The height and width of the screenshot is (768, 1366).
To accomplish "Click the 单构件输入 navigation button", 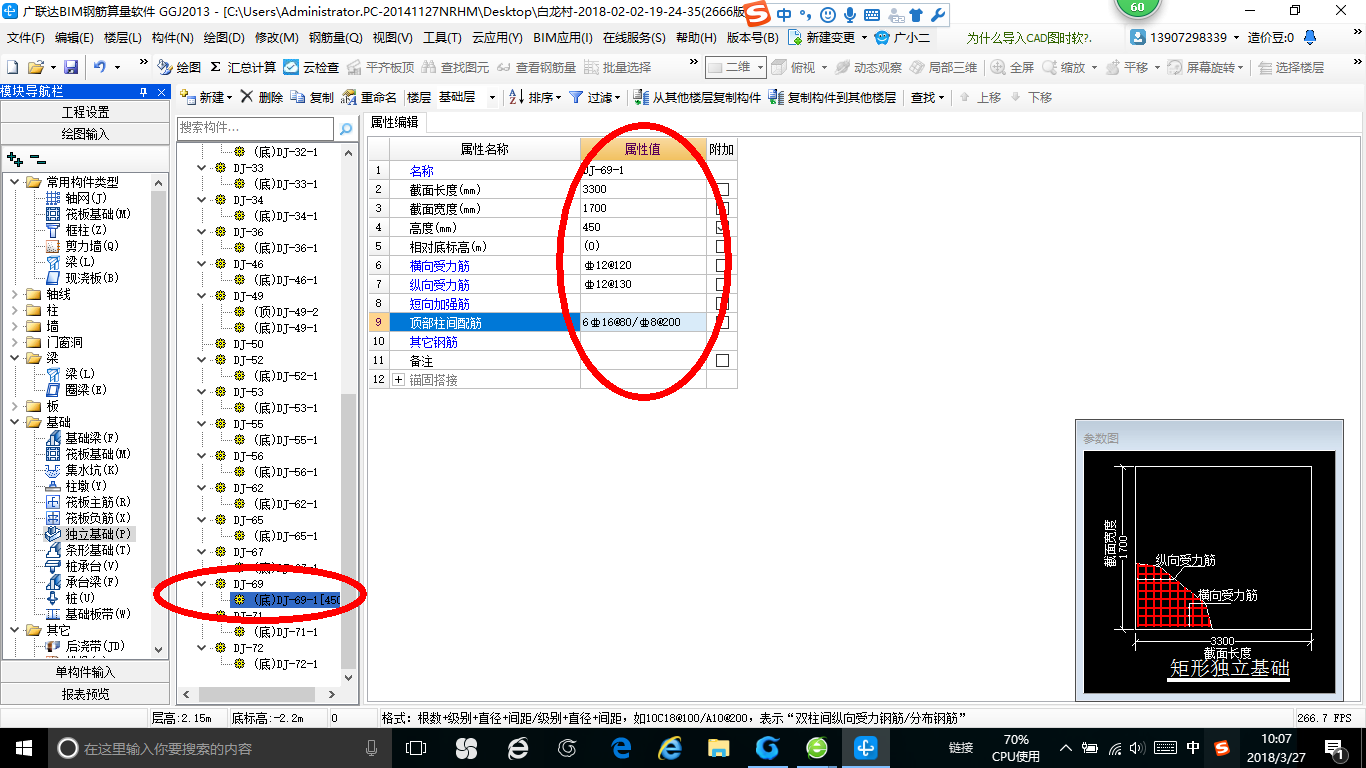I will 85,672.
